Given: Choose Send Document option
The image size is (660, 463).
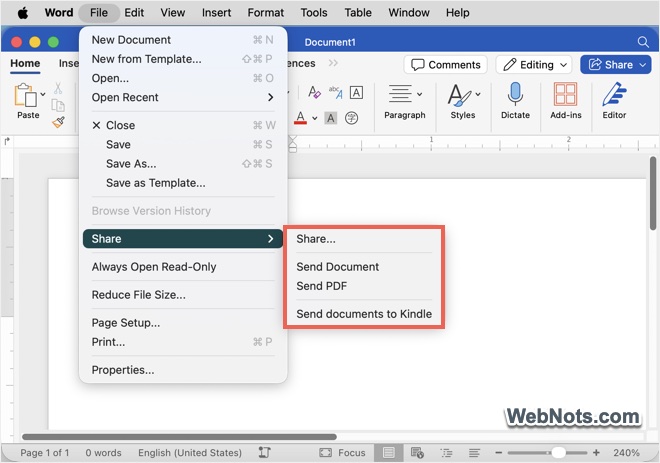Looking at the screenshot, I should pyautogui.click(x=364, y=267).
